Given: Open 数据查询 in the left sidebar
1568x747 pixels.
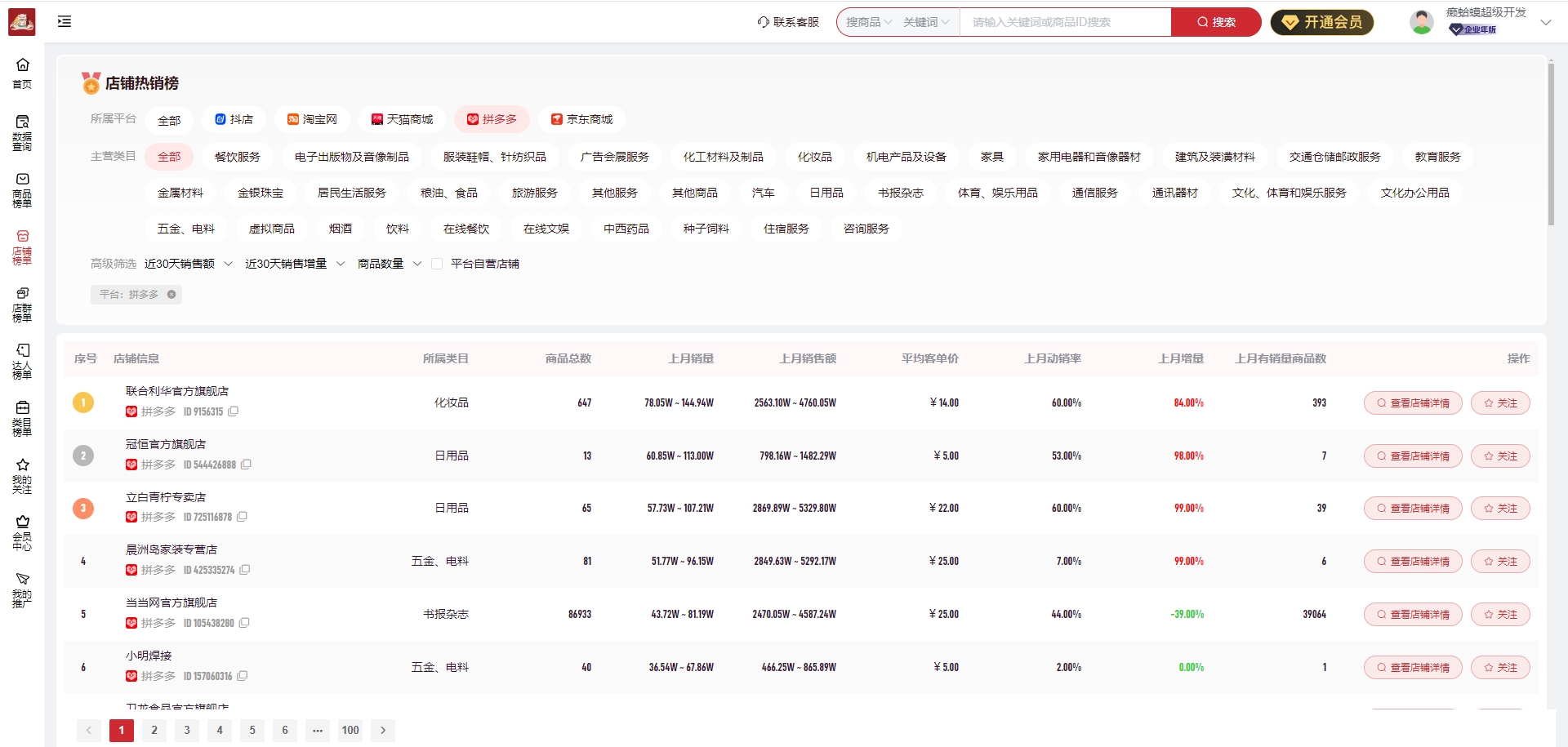Looking at the screenshot, I should point(22,131).
